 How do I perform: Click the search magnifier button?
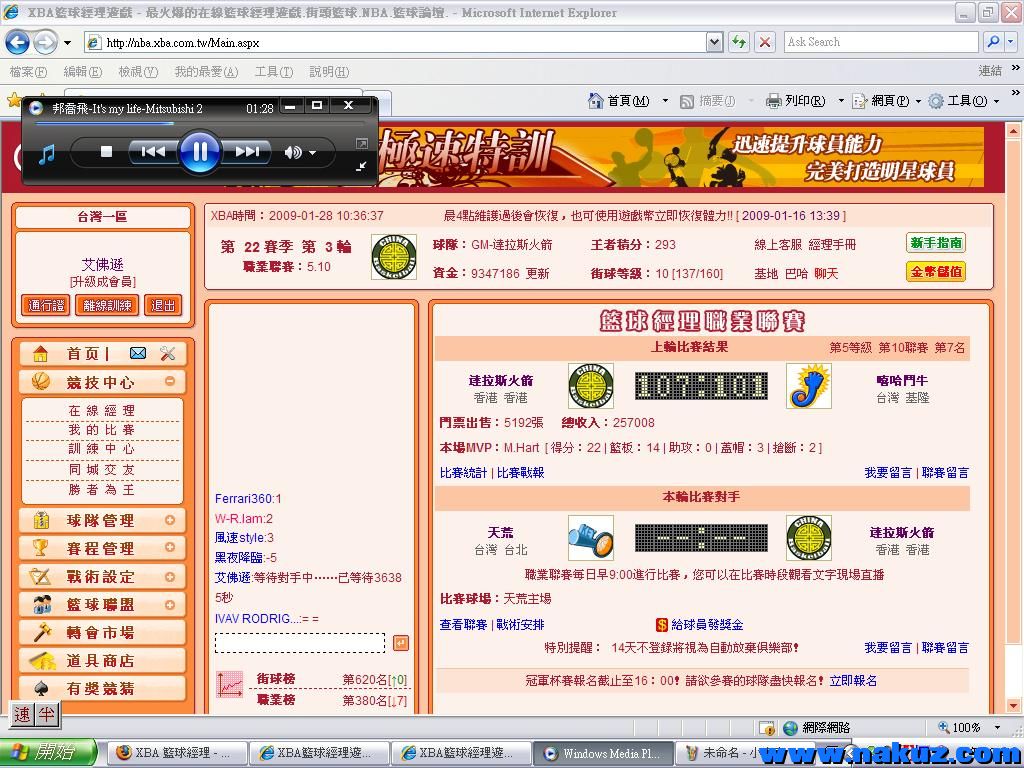993,42
